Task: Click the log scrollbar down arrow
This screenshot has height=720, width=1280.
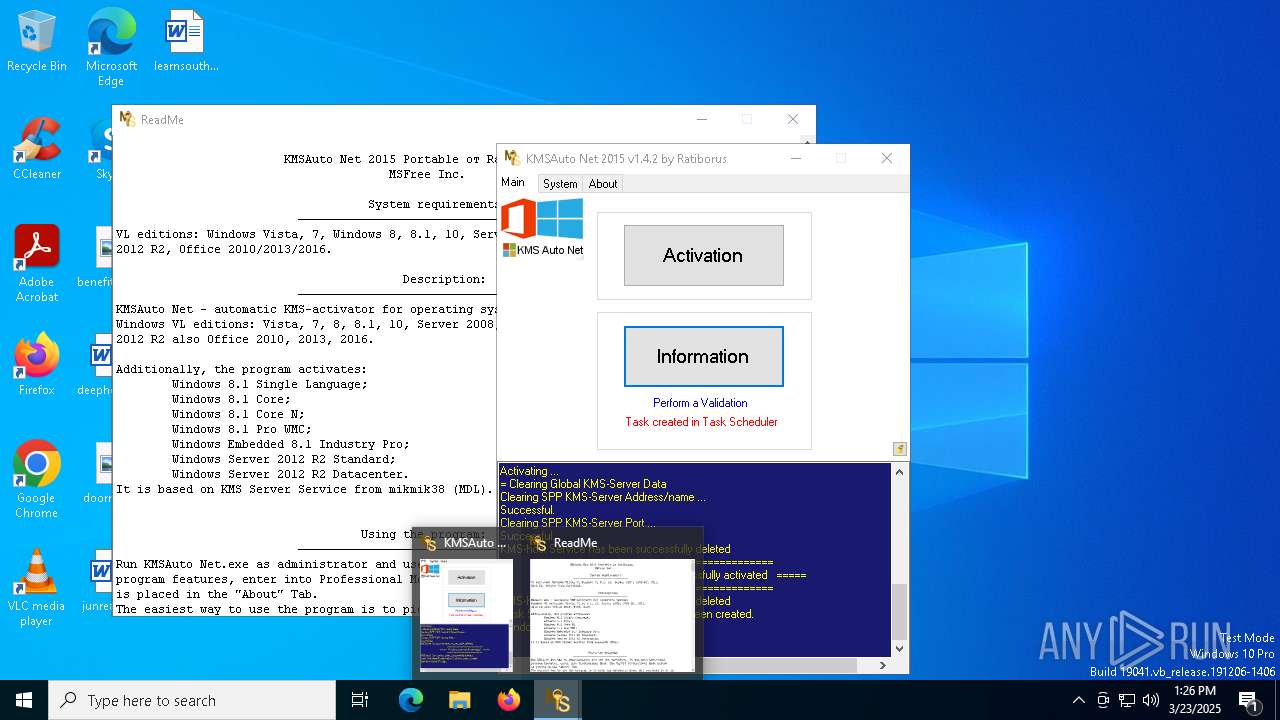Action: coord(899,648)
